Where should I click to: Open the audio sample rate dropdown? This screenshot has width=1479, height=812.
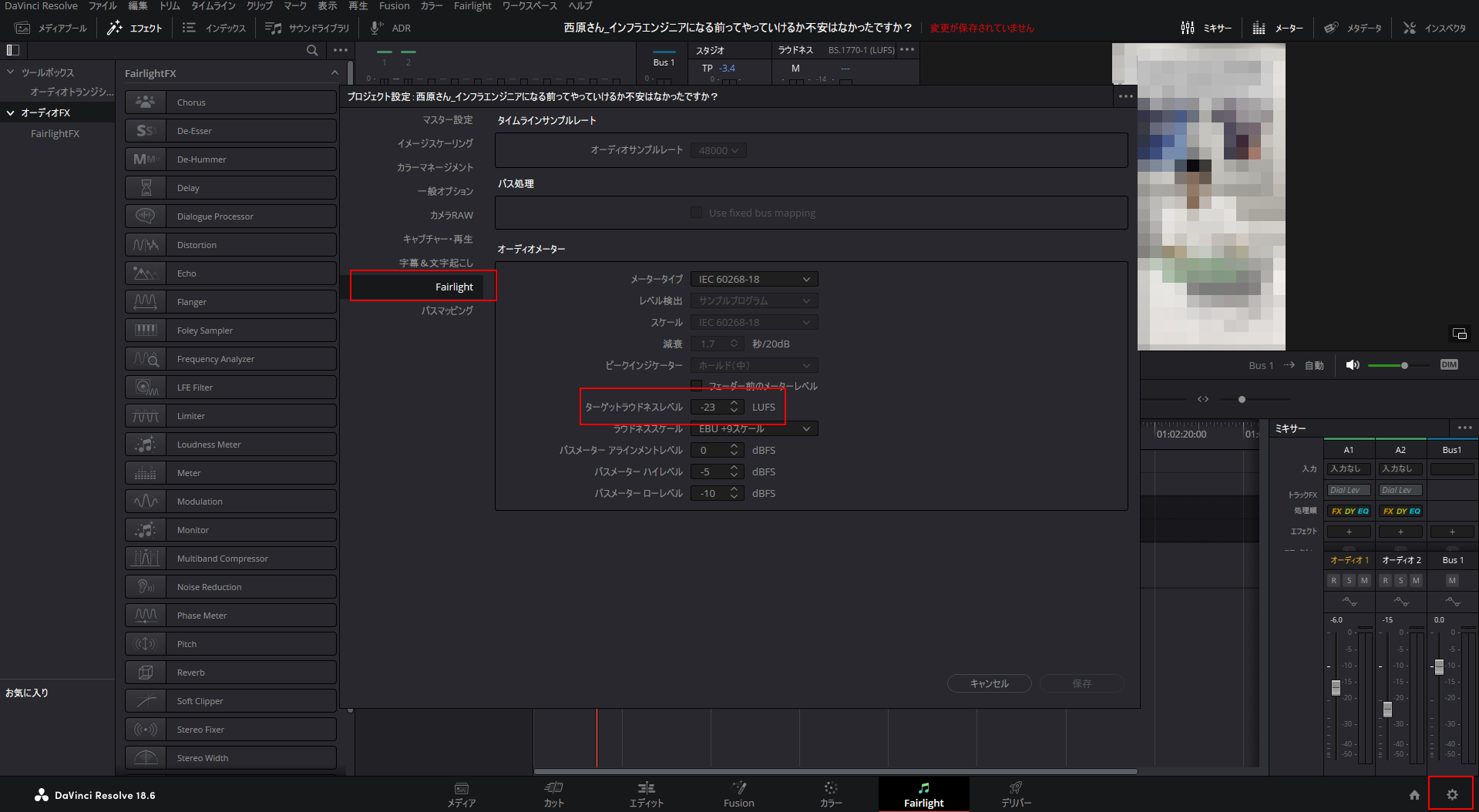pyautogui.click(x=718, y=151)
